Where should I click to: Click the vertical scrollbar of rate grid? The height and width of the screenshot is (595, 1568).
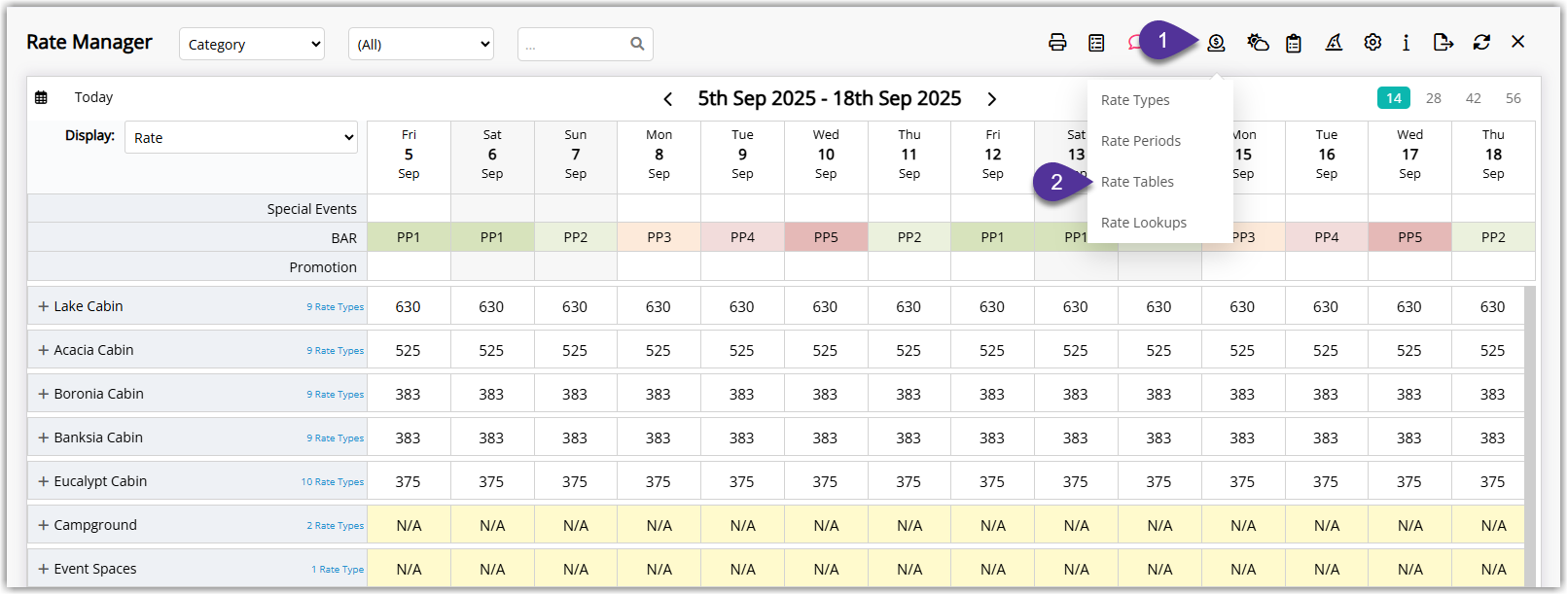coord(1529,436)
